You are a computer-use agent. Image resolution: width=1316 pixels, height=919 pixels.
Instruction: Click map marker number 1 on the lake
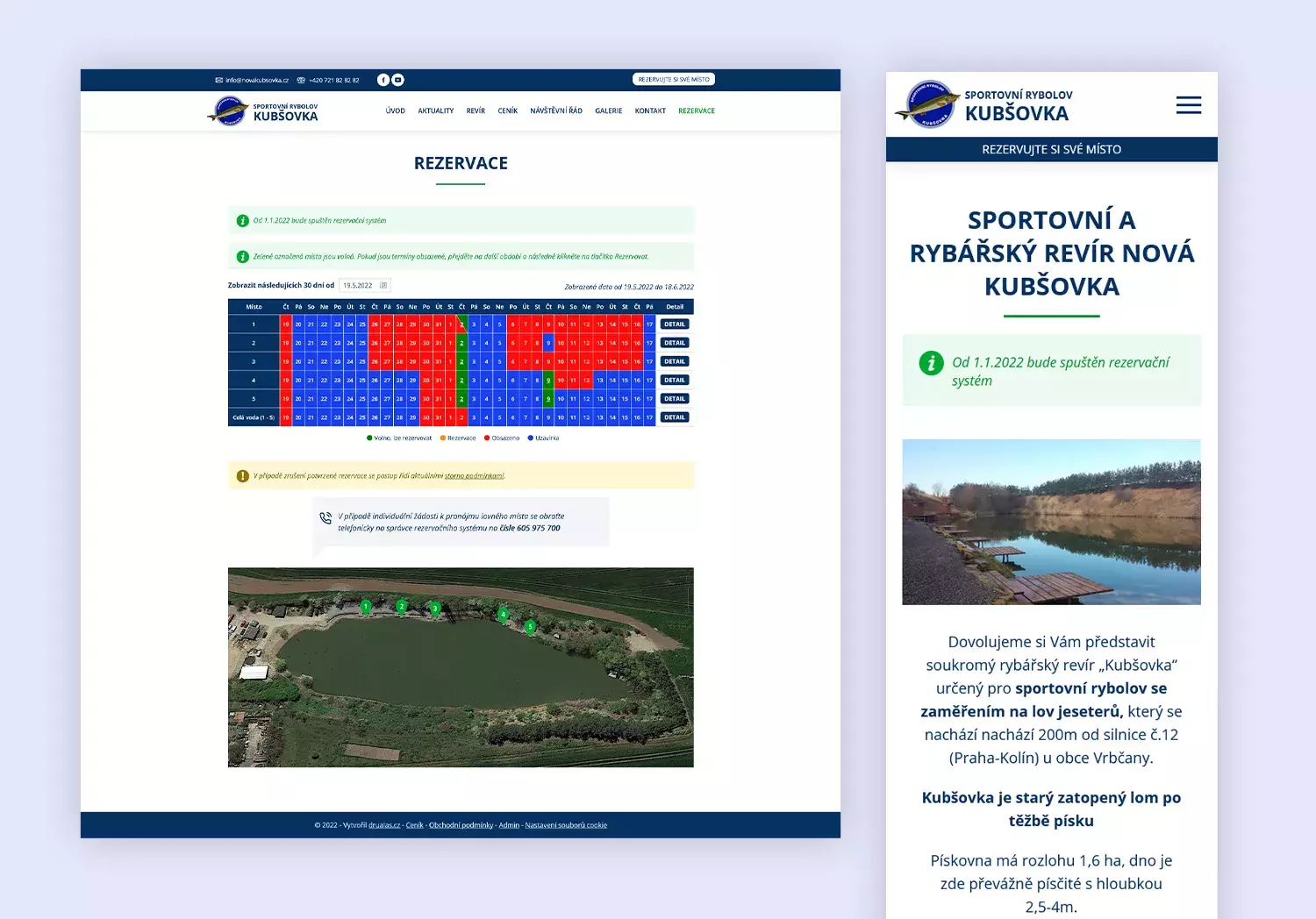tap(366, 606)
